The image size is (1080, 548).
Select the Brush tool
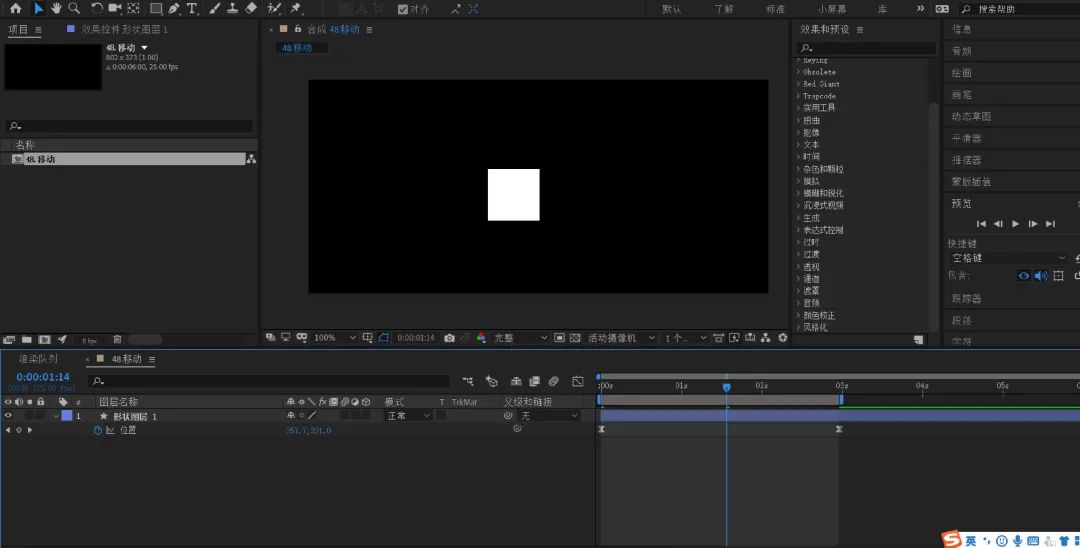click(215, 8)
